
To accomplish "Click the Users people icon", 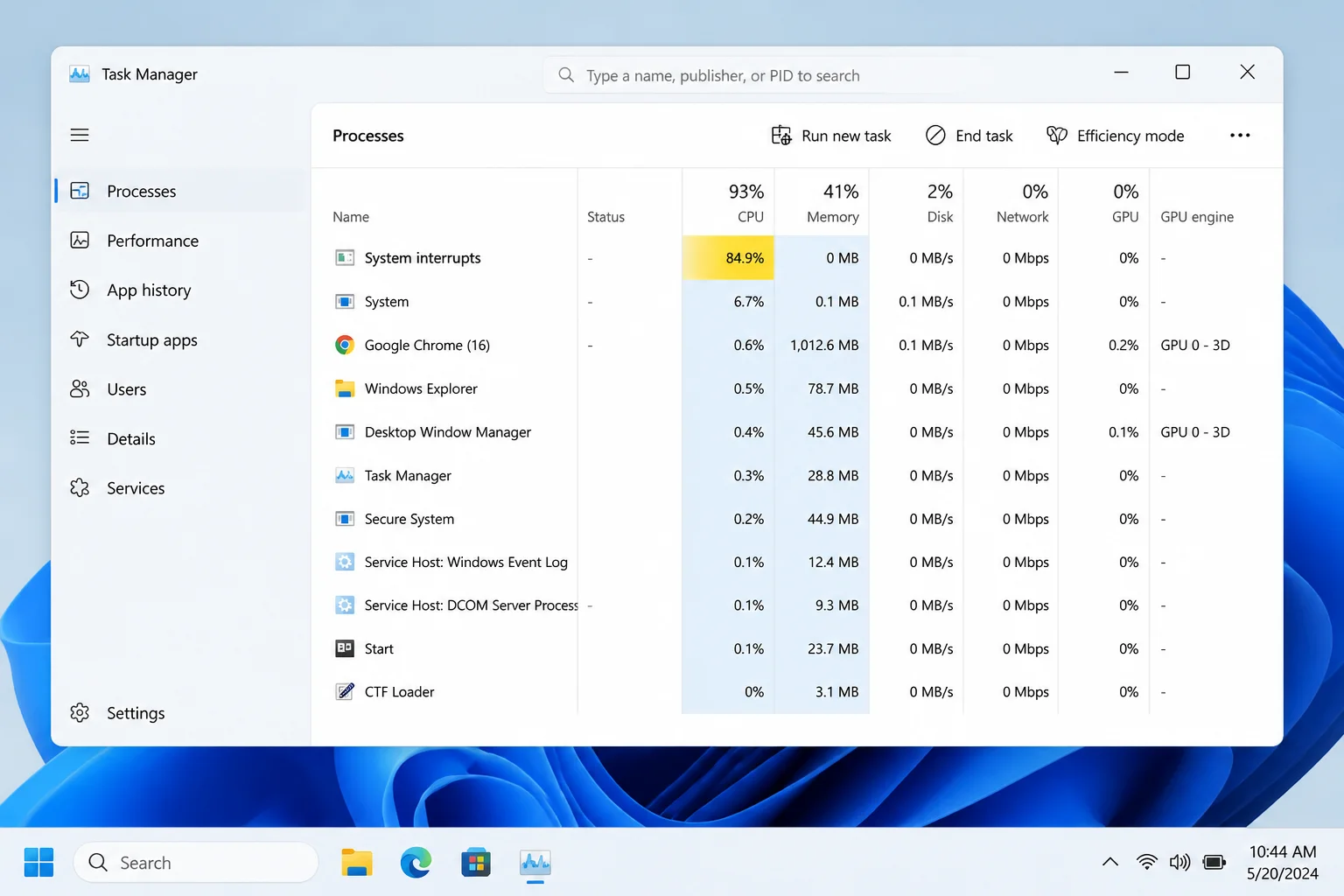I will coord(80,388).
